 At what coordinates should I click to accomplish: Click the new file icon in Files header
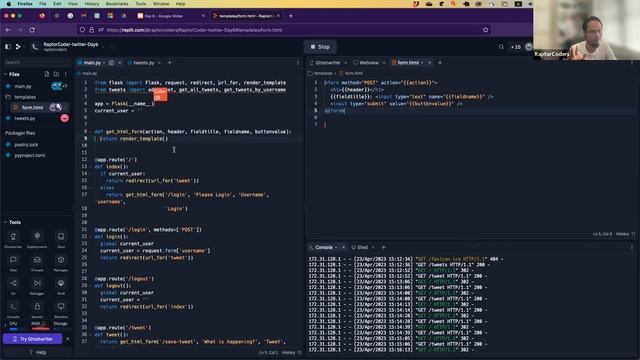click(x=47, y=74)
